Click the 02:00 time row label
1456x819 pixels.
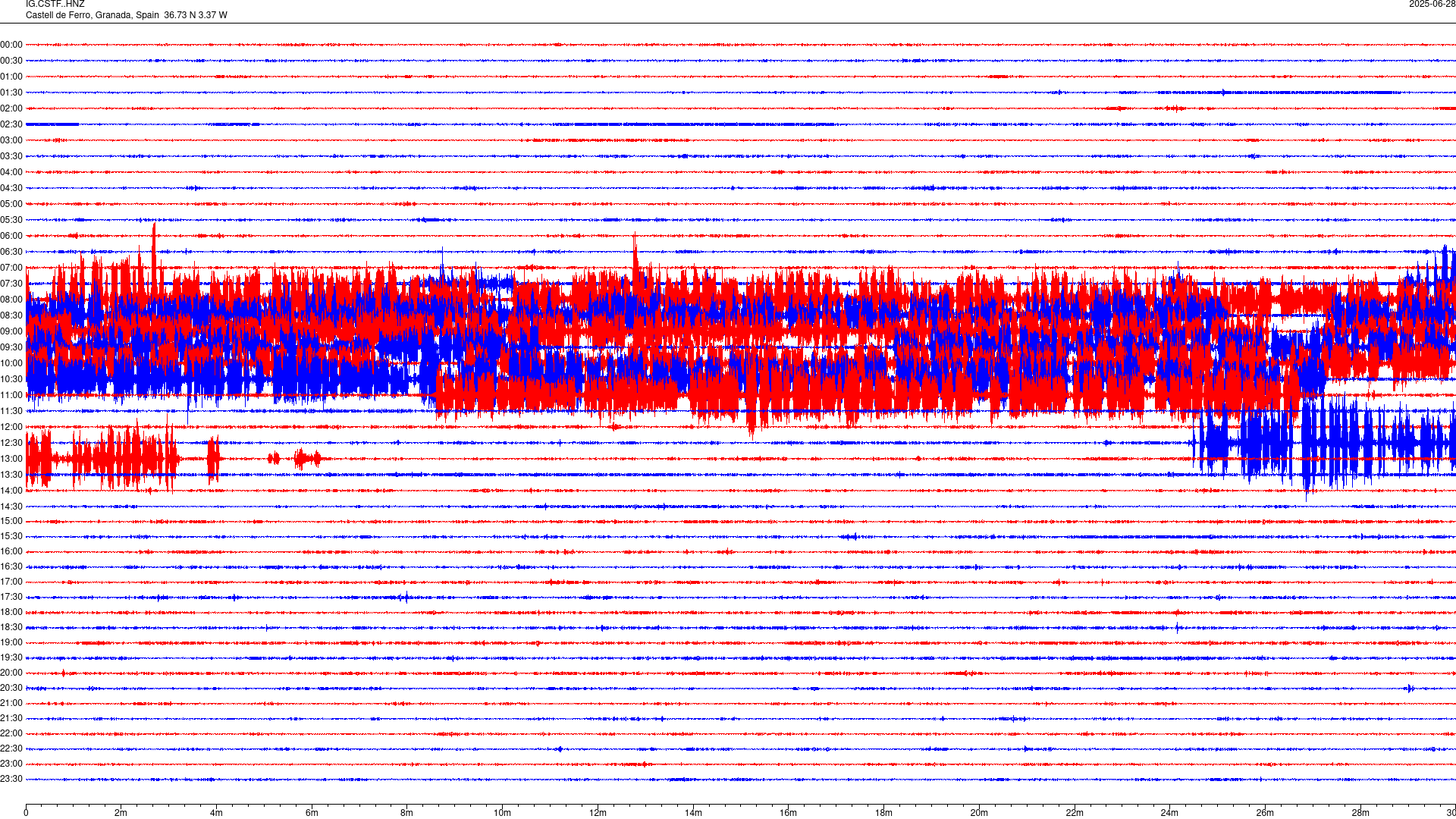tap(11, 108)
